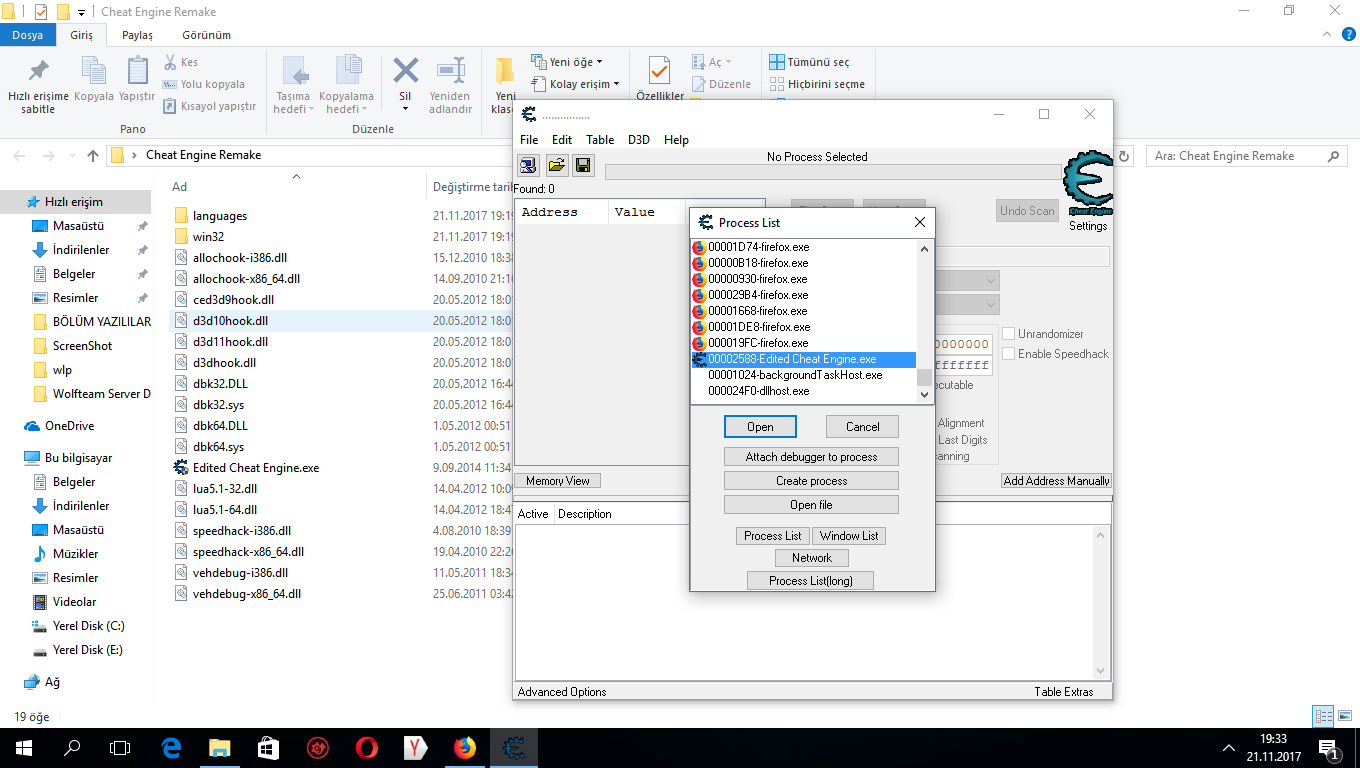
Task: Open the Action Center notification icon
Action: (1330, 748)
